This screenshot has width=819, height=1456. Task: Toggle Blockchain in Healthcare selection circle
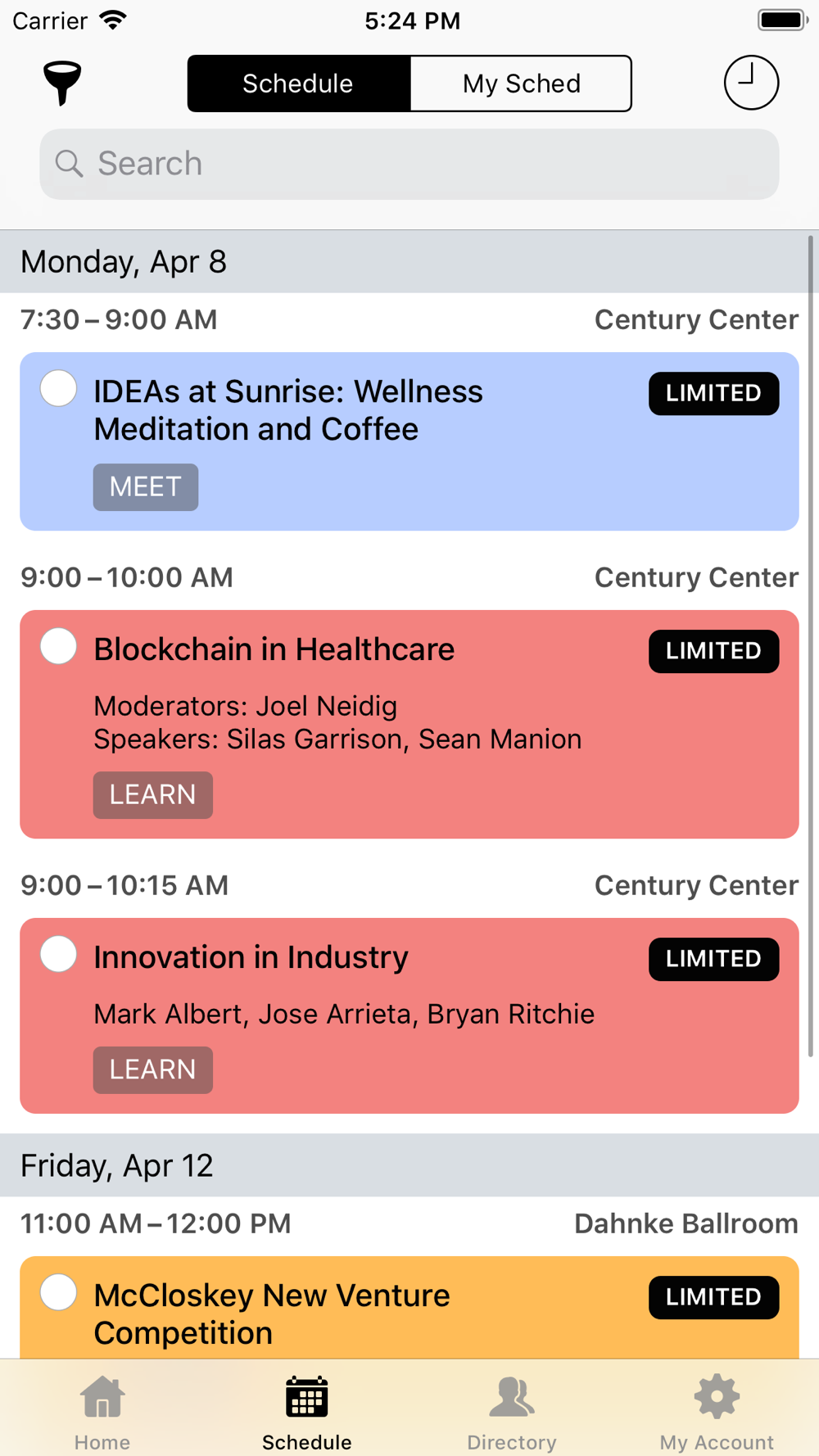(x=59, y=646)
